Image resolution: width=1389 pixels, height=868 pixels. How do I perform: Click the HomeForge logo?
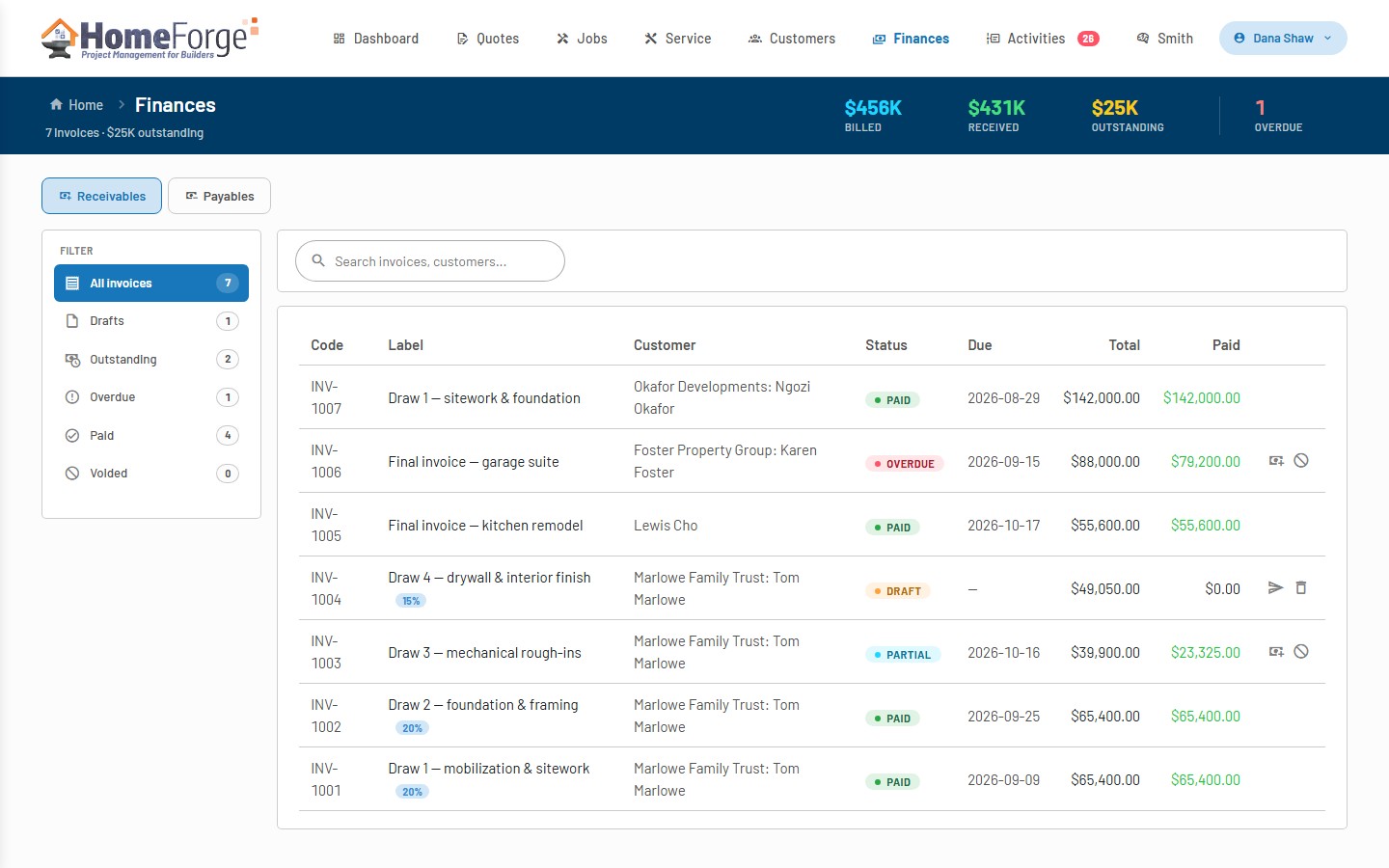click(x=150, y=39)
